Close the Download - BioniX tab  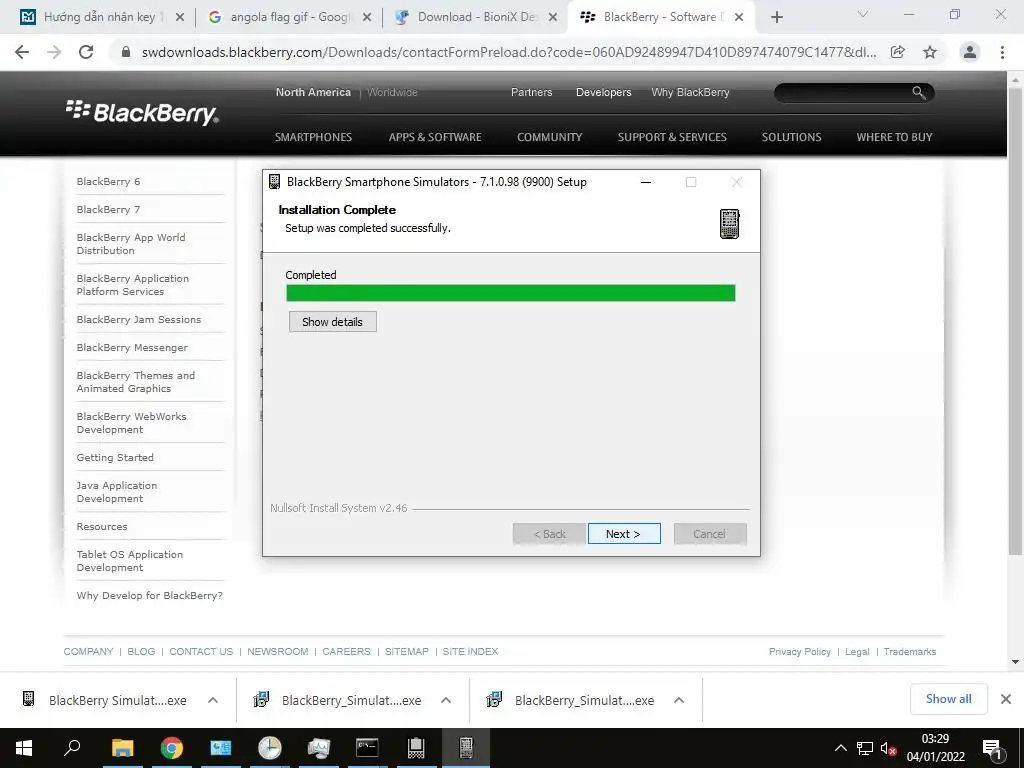pos(553,17)
